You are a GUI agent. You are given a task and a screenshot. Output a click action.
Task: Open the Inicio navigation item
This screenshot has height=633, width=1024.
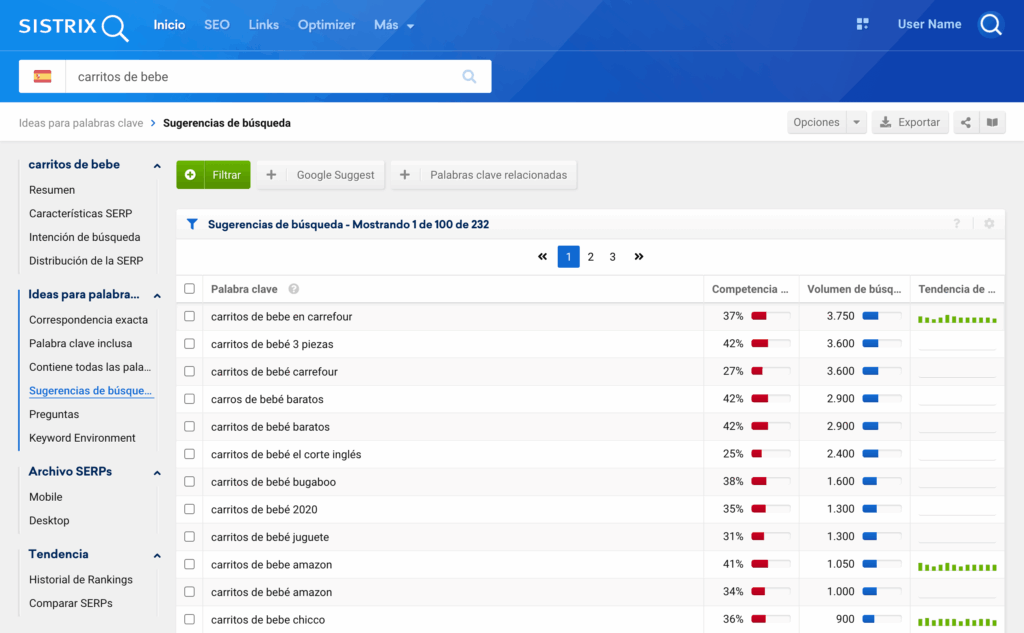169,25
